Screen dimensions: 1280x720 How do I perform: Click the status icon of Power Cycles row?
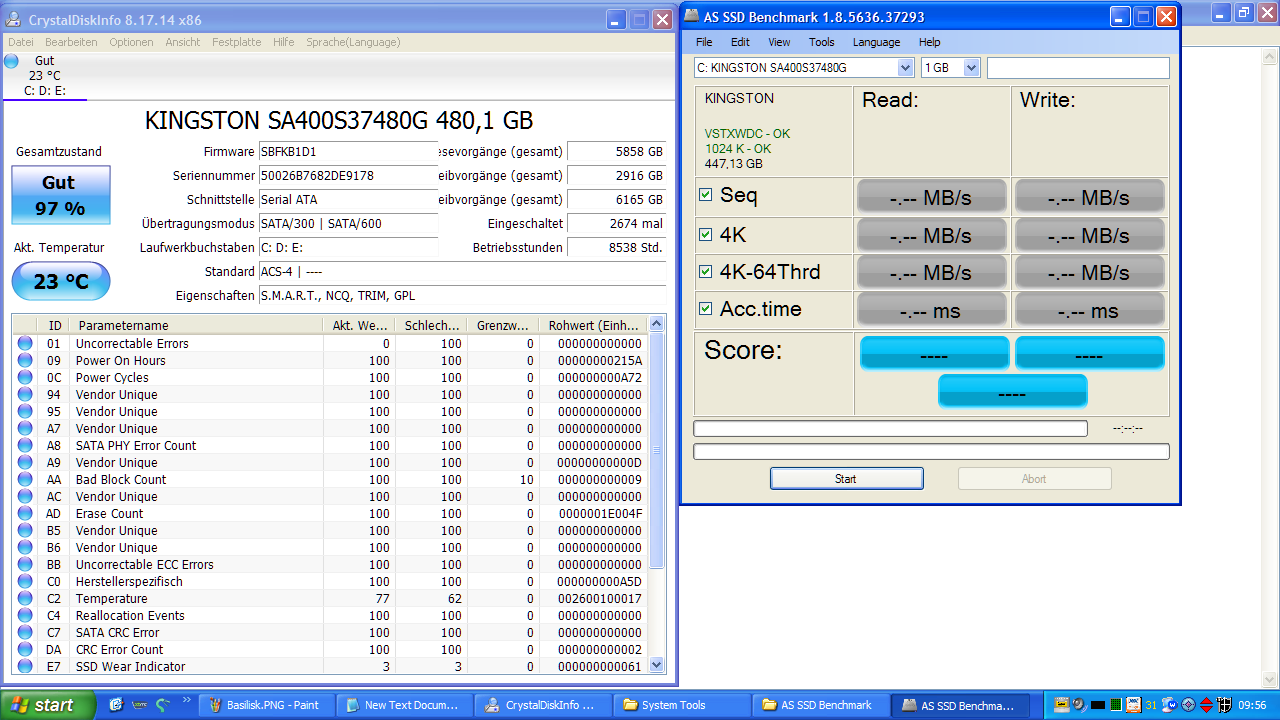(25, 377)
